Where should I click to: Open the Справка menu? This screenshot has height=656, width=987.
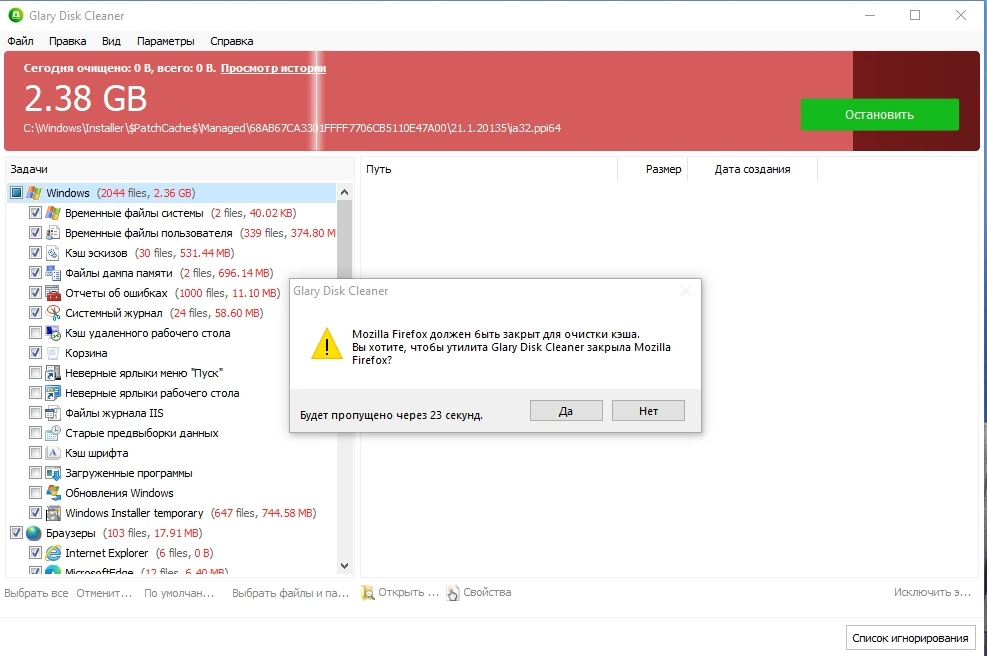tap(232, 41)
